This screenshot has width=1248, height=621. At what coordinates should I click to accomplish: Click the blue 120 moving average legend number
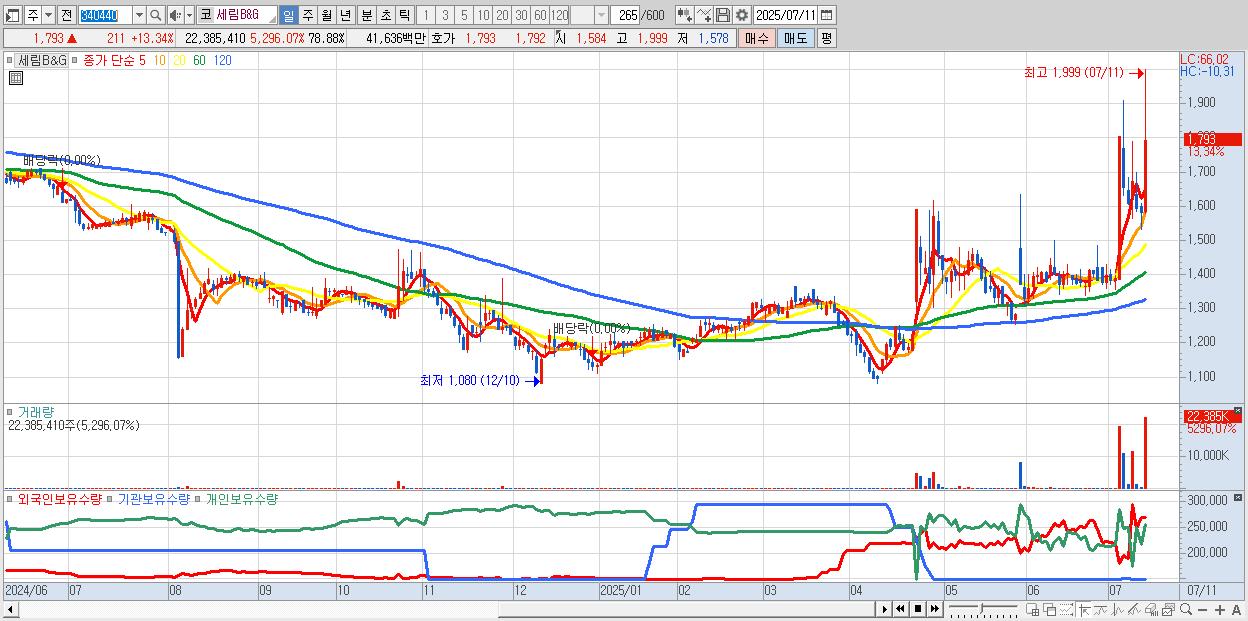tap(223, 61)
